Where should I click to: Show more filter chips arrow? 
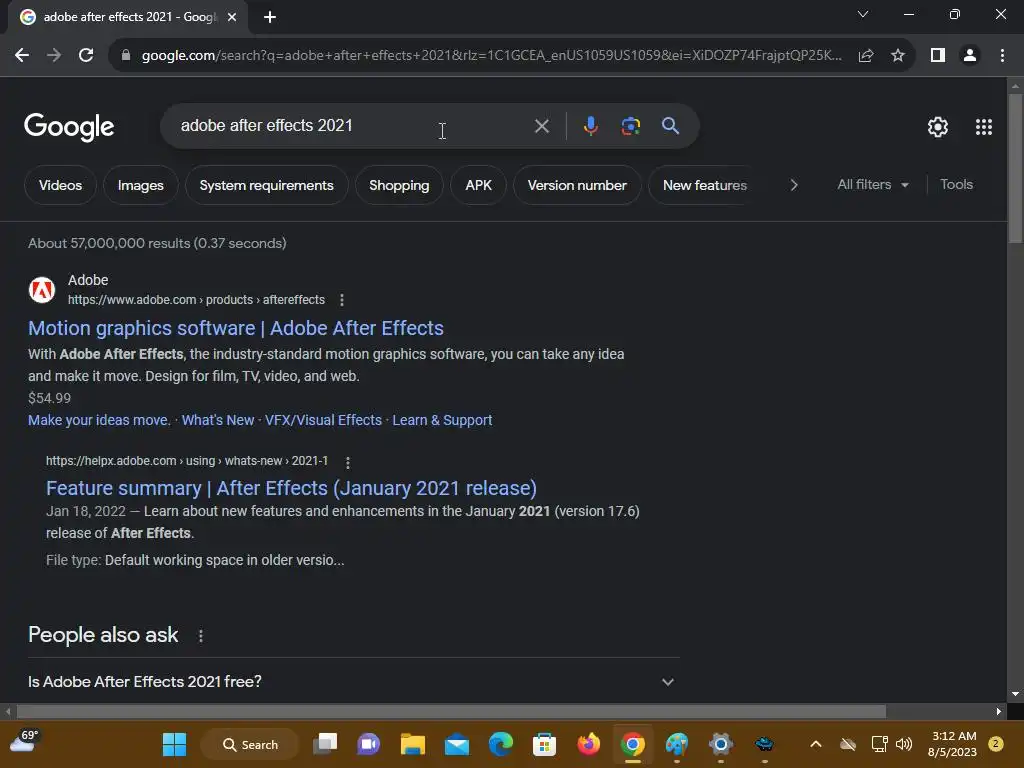[x=793, y=185]
